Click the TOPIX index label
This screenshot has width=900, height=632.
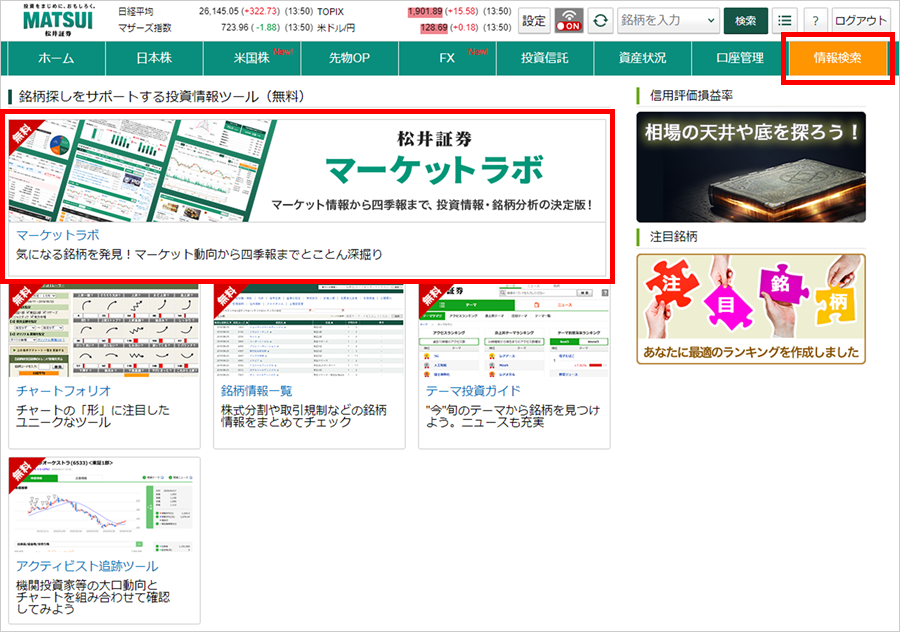click(x=331, y=11)
